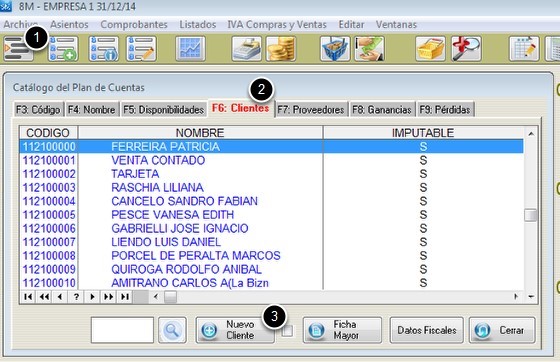
Task: Click the Cerrar button
Action: [502, 330]
